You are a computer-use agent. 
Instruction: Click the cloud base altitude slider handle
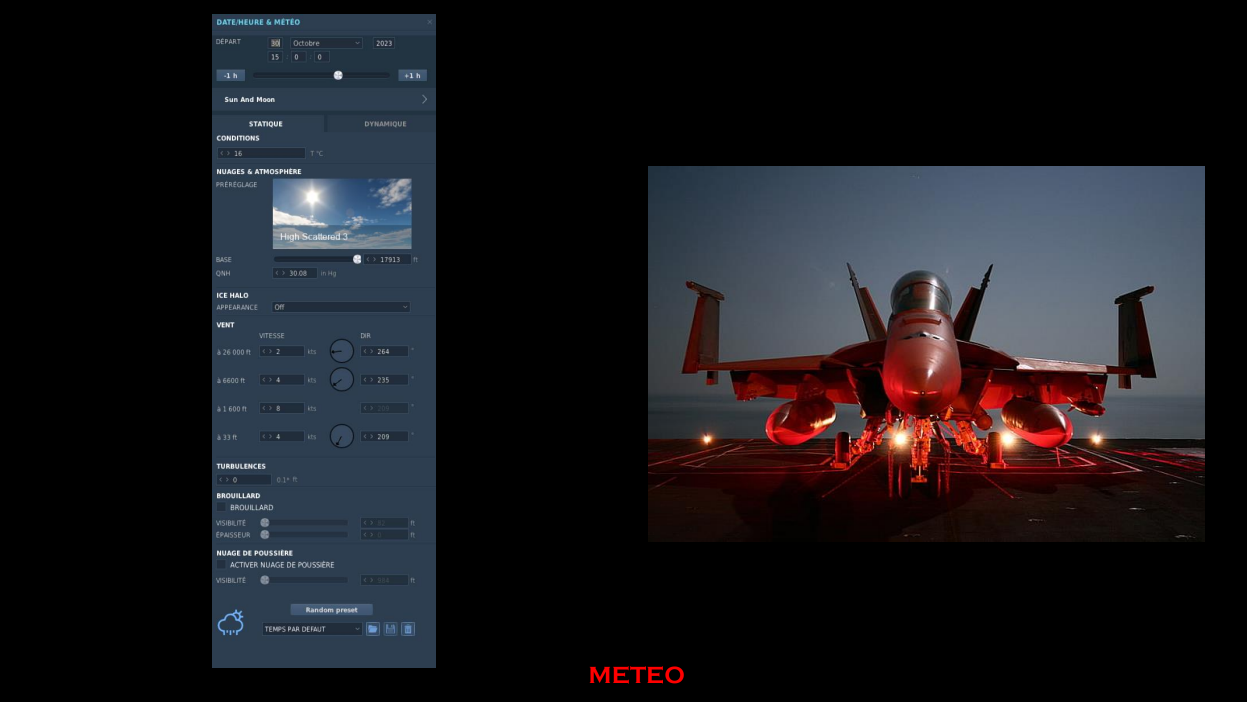point(357,259)
